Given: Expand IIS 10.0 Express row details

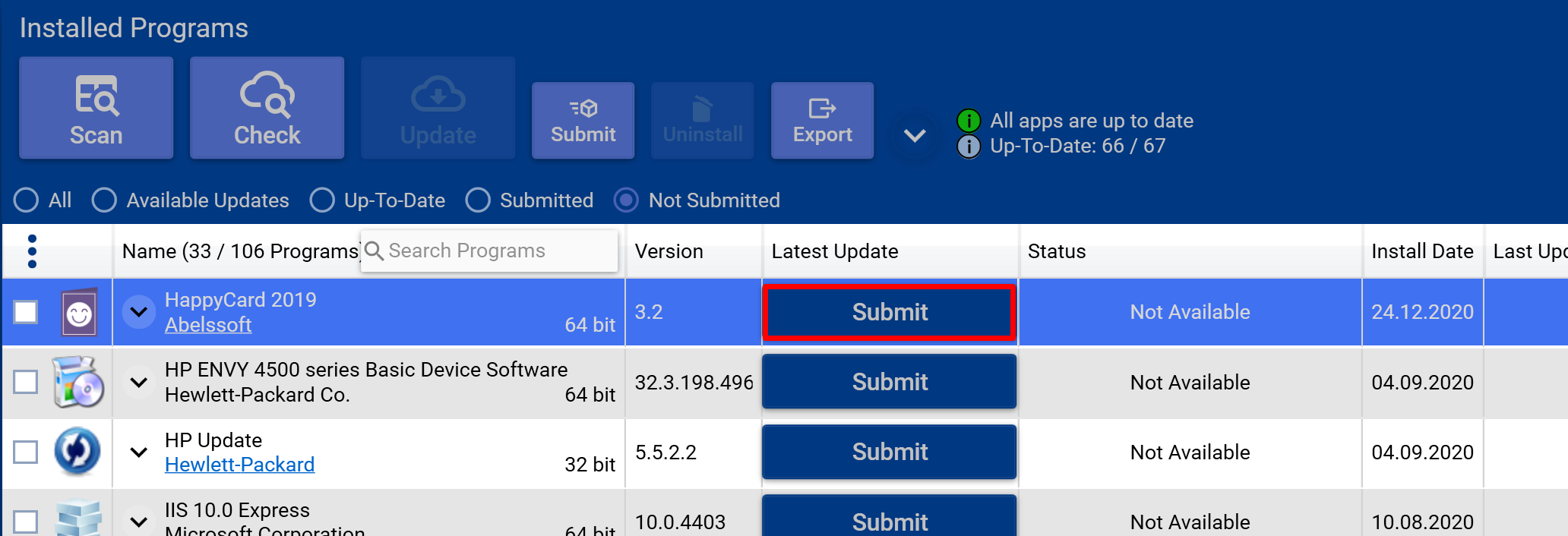Looking at the screenshot, I should (139, 522).
